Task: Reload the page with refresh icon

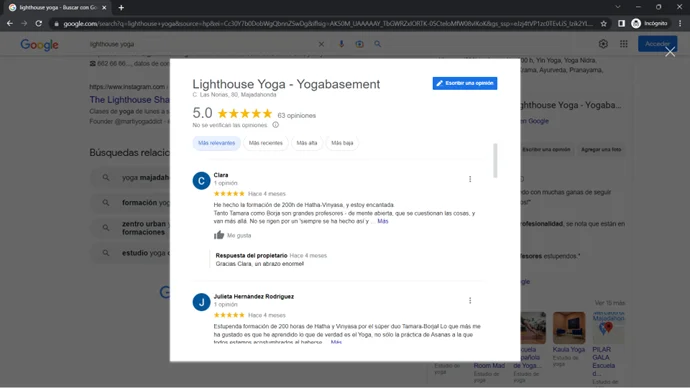Action: pyautogui.click(x=39, y=23)
